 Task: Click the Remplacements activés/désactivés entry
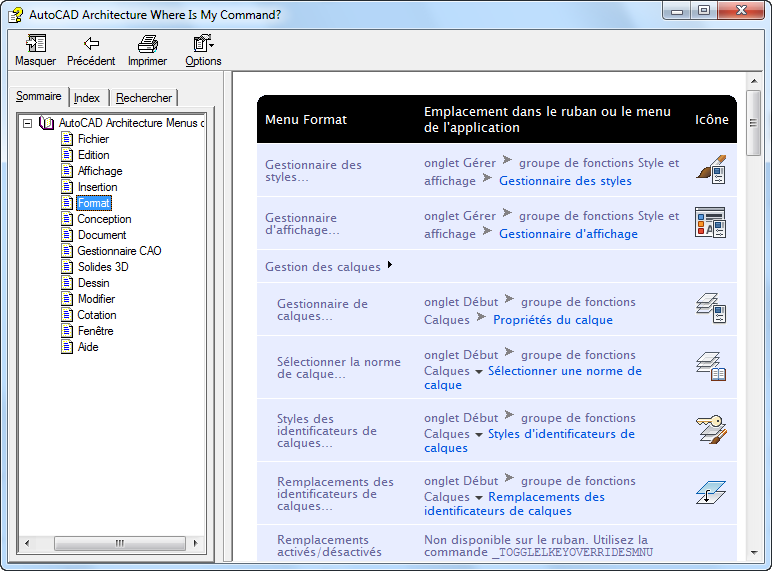(x=329, y=546)
